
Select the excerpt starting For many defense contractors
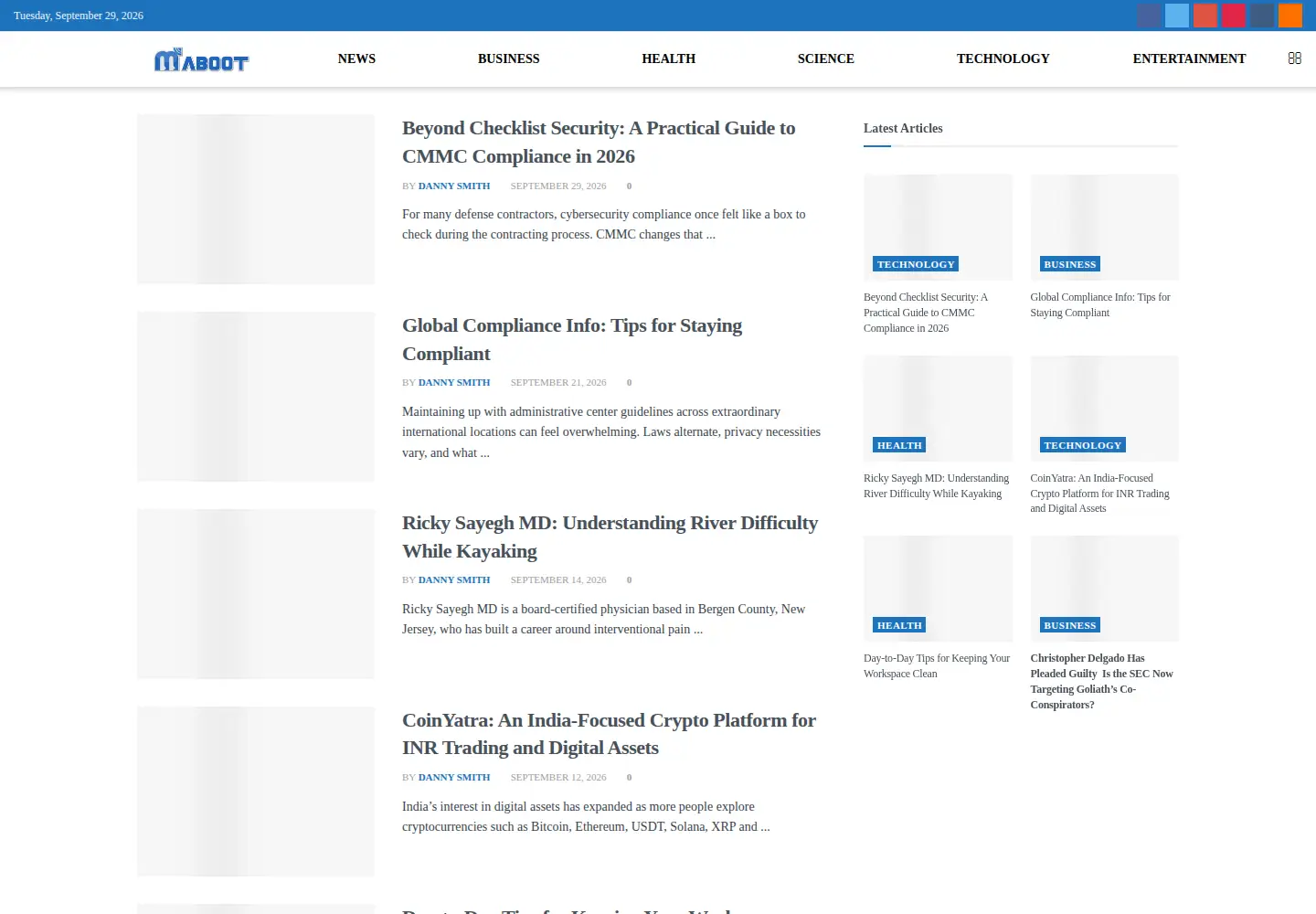coord(604,224)
